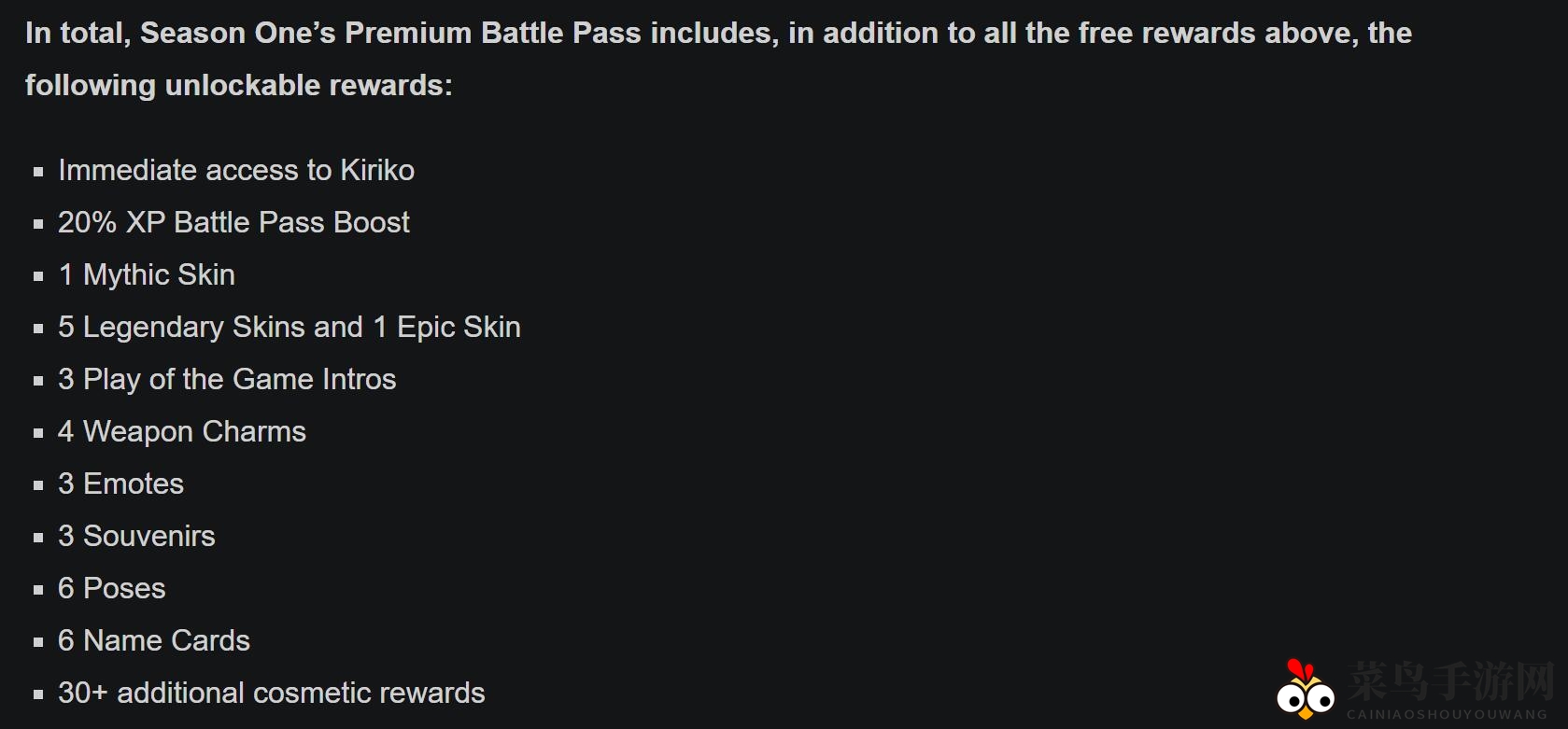Click the 3 Emotes list entry
Viewport: 1568px width, 729px height.
pyautogui.click(x=121, y=484)
